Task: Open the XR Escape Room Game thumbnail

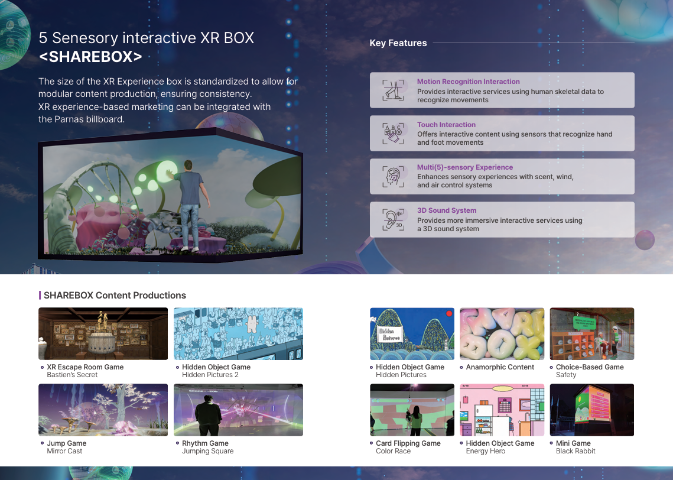Action: (x=103, y=334)
